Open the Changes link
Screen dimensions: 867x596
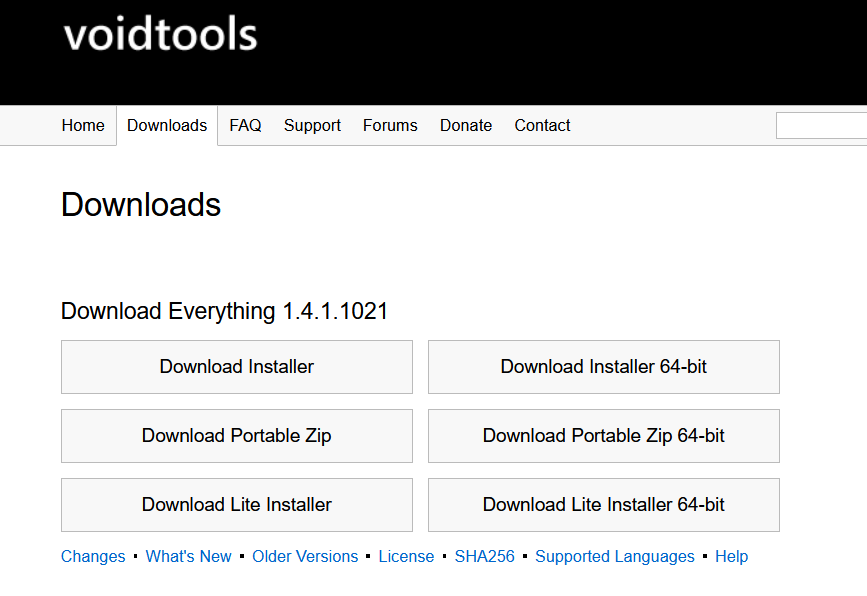pos(93,556)
